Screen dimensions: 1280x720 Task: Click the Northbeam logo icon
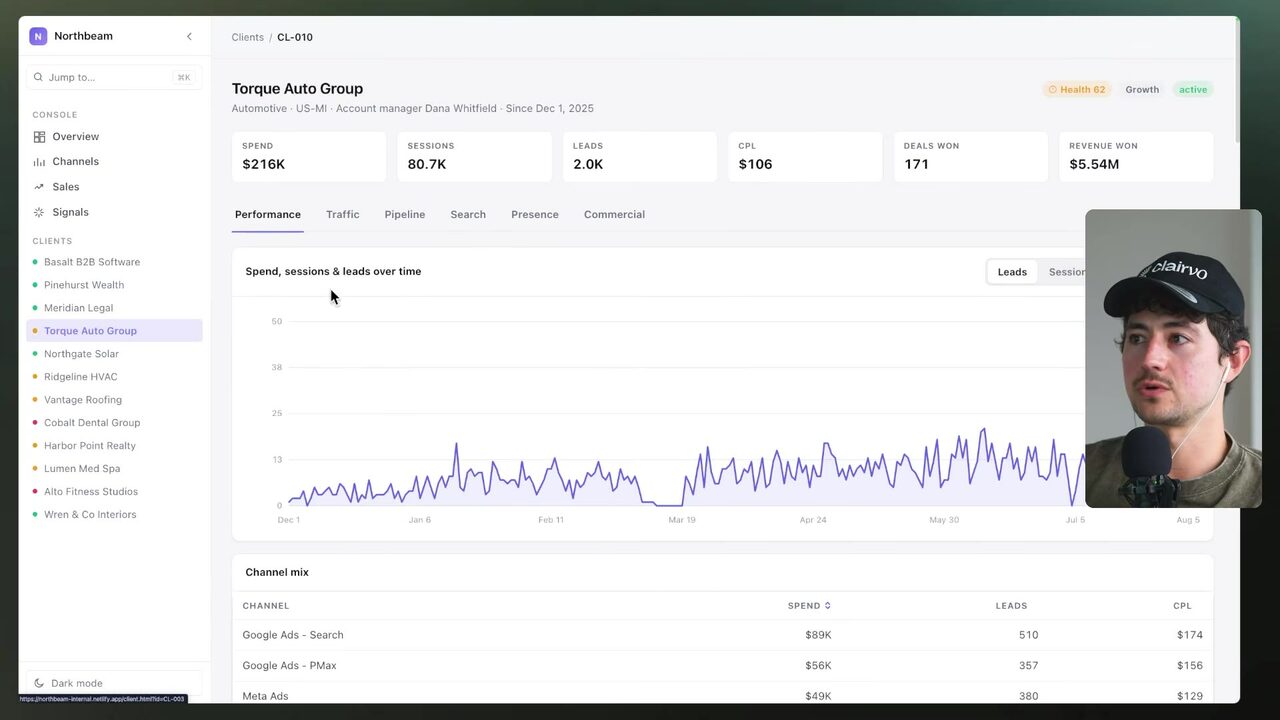[x=38, y=36]
